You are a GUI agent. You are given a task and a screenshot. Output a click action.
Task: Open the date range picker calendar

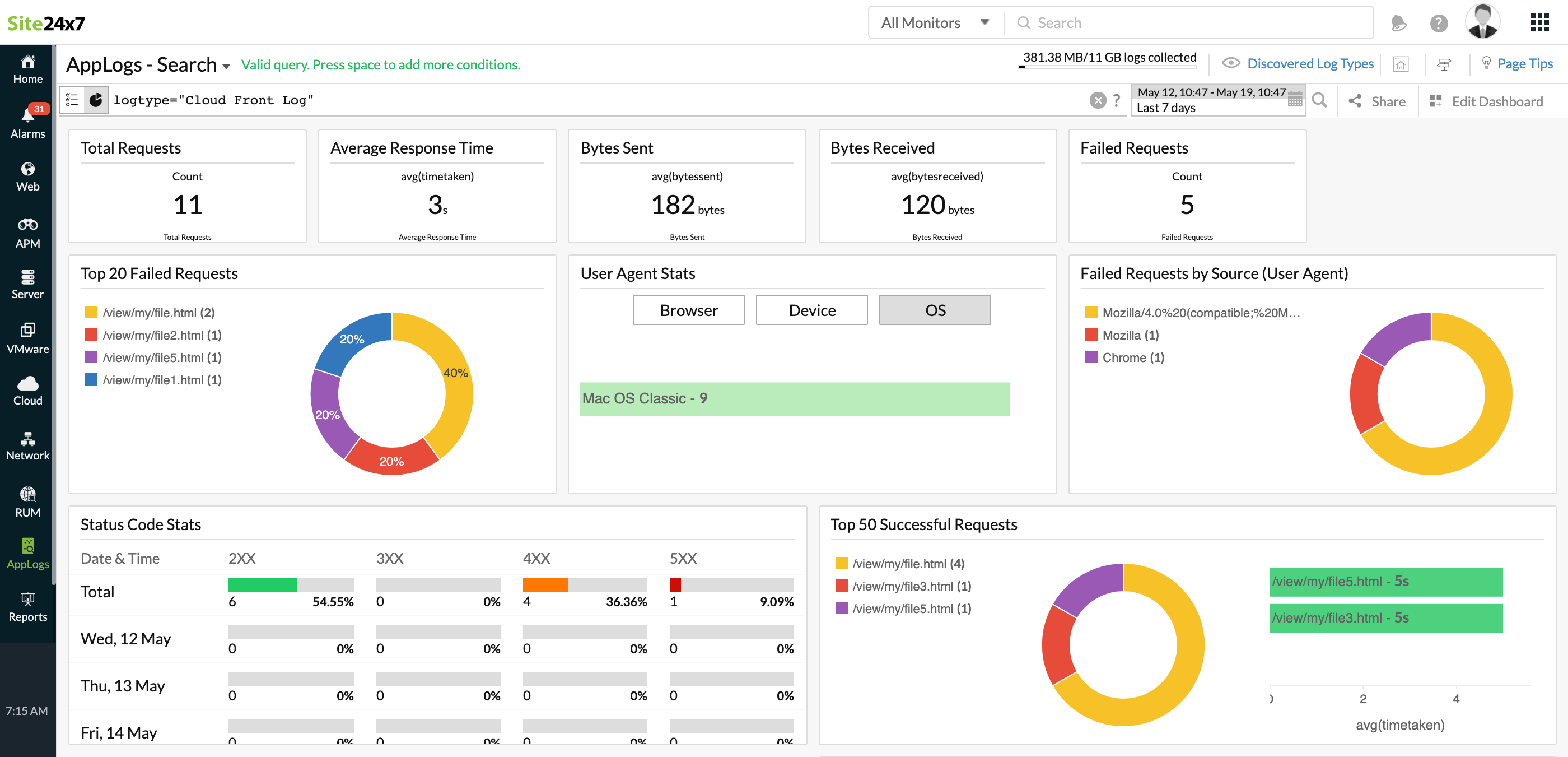click(1296, 97)
